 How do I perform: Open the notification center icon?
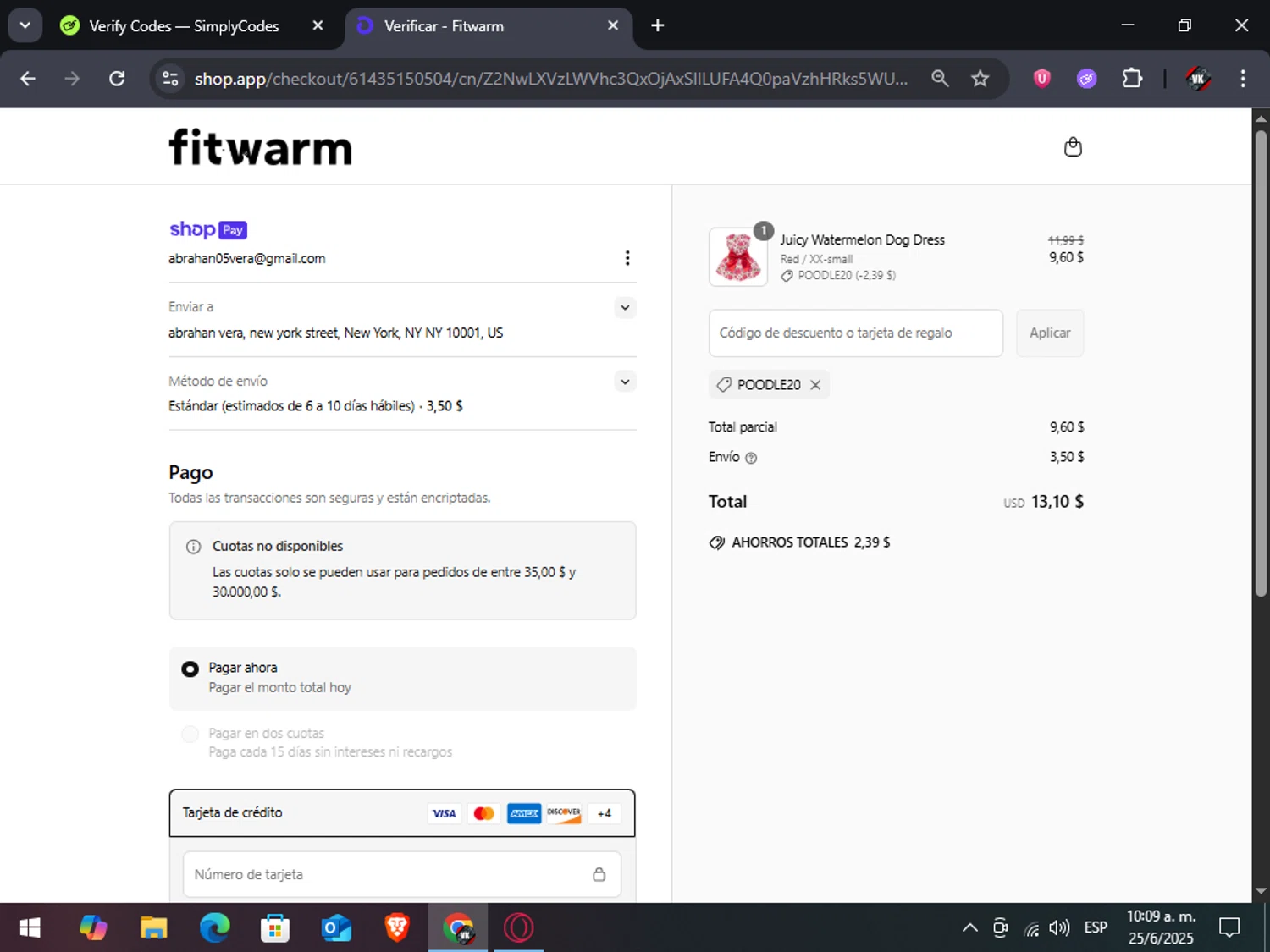pos(1229,928)
